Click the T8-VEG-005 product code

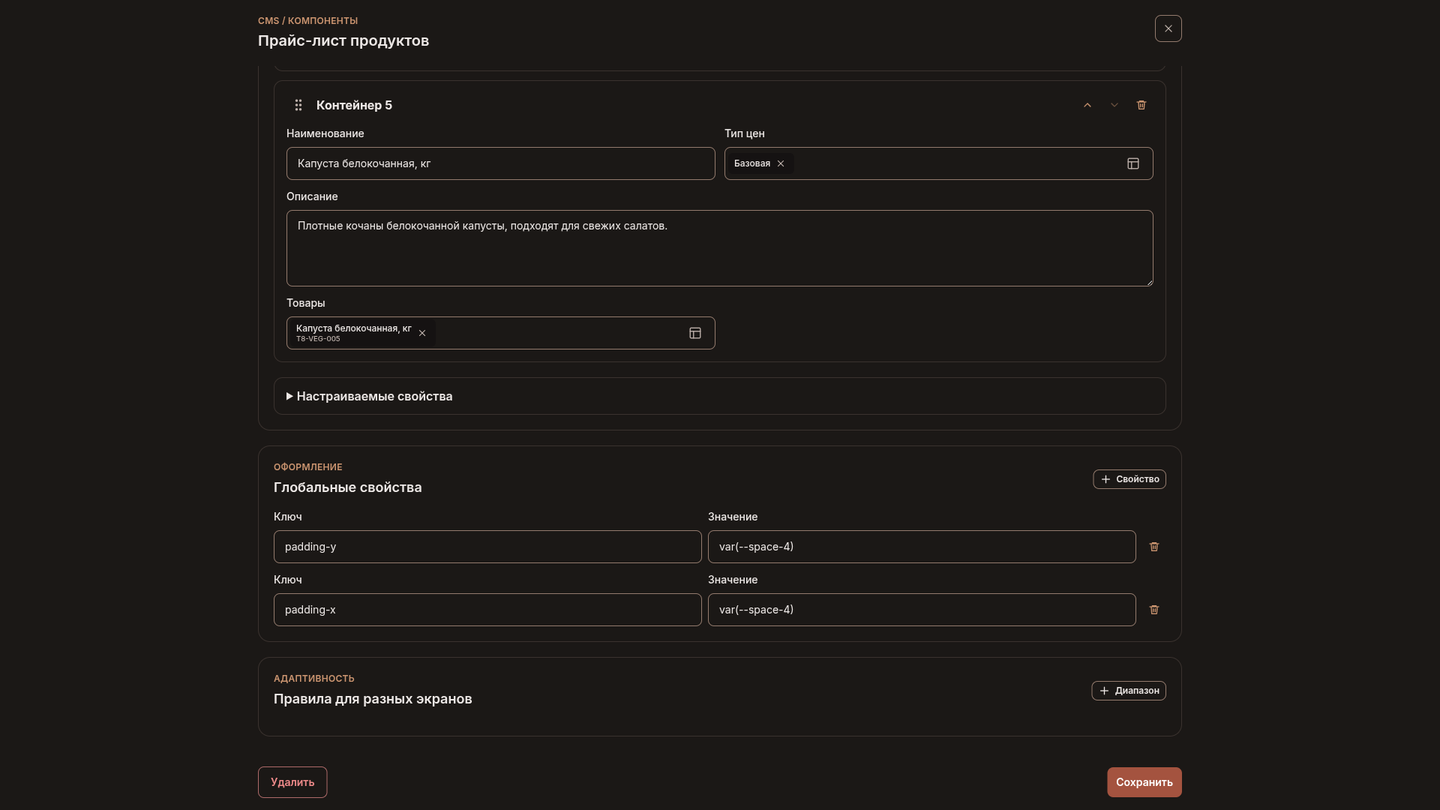pos(318,339)
